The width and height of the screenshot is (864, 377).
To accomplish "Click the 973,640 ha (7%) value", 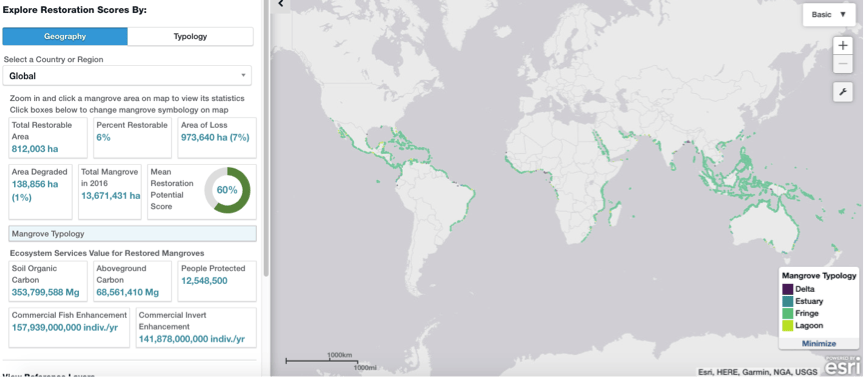I will (x=215, y=137).
